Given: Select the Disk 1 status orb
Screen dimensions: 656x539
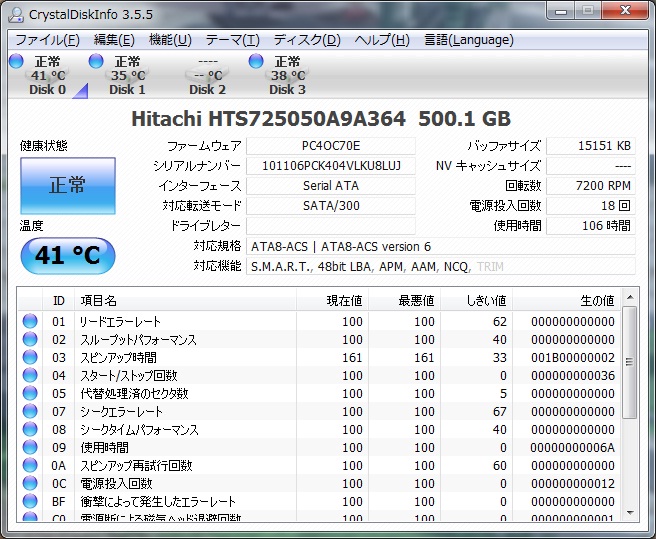Looking at the screenshot, I should [96, 62].
